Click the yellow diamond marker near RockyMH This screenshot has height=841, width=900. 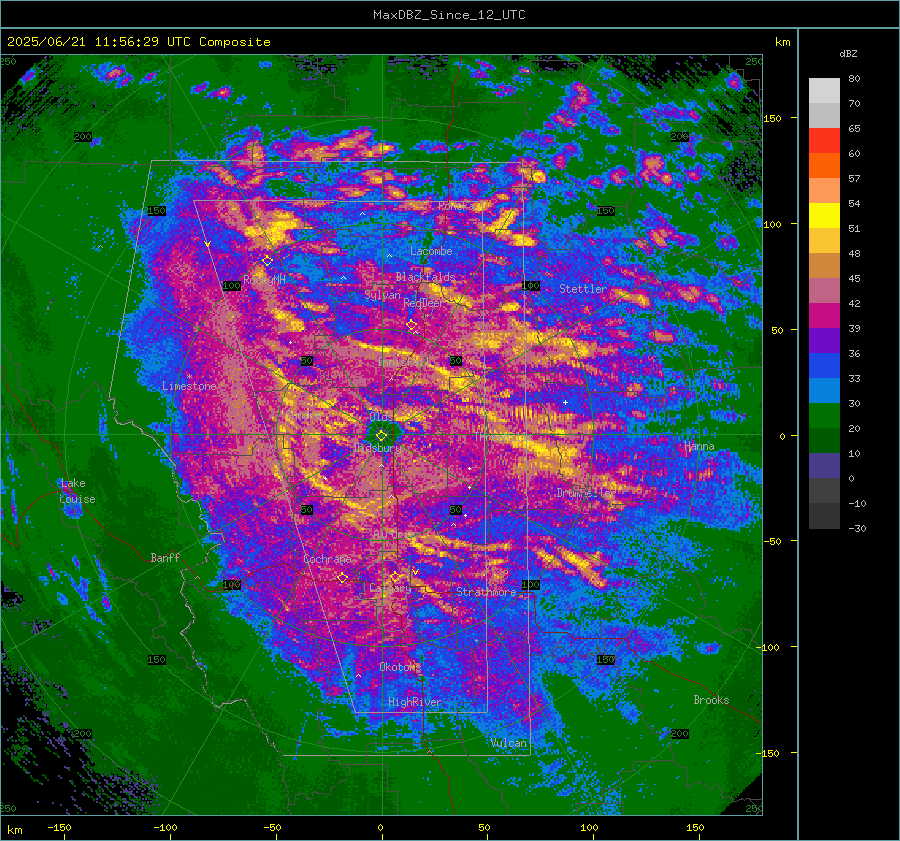[267, 261]
